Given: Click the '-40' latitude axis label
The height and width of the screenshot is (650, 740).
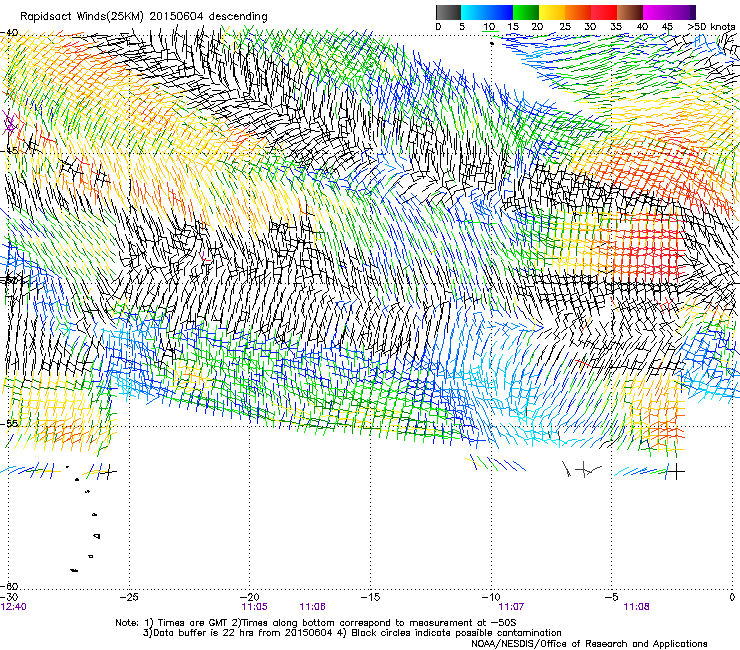Looking at the screenshot, I should pos(9,32).
